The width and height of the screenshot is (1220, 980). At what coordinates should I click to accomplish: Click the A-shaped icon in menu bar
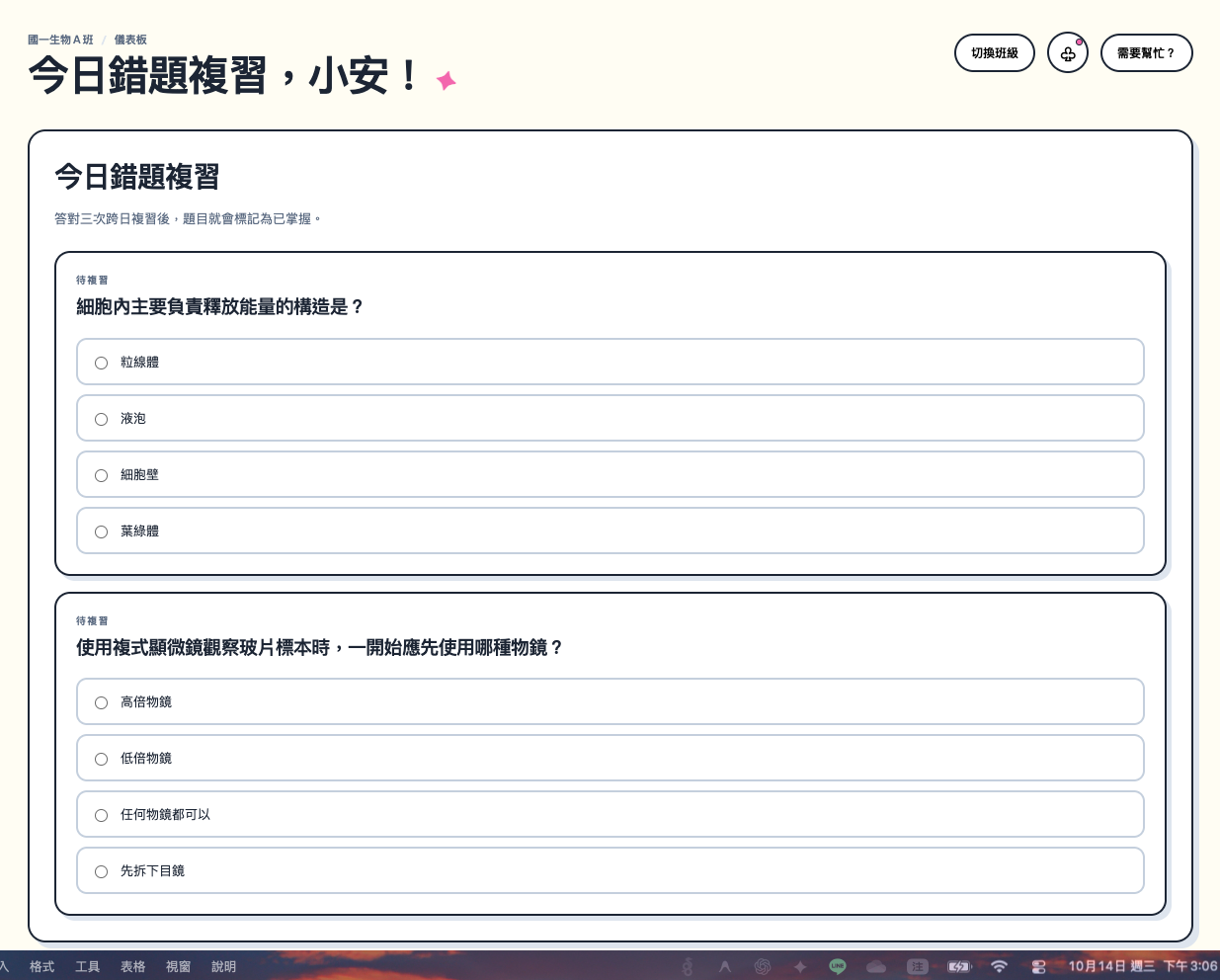pyautogui.click(x=725, y=966)
